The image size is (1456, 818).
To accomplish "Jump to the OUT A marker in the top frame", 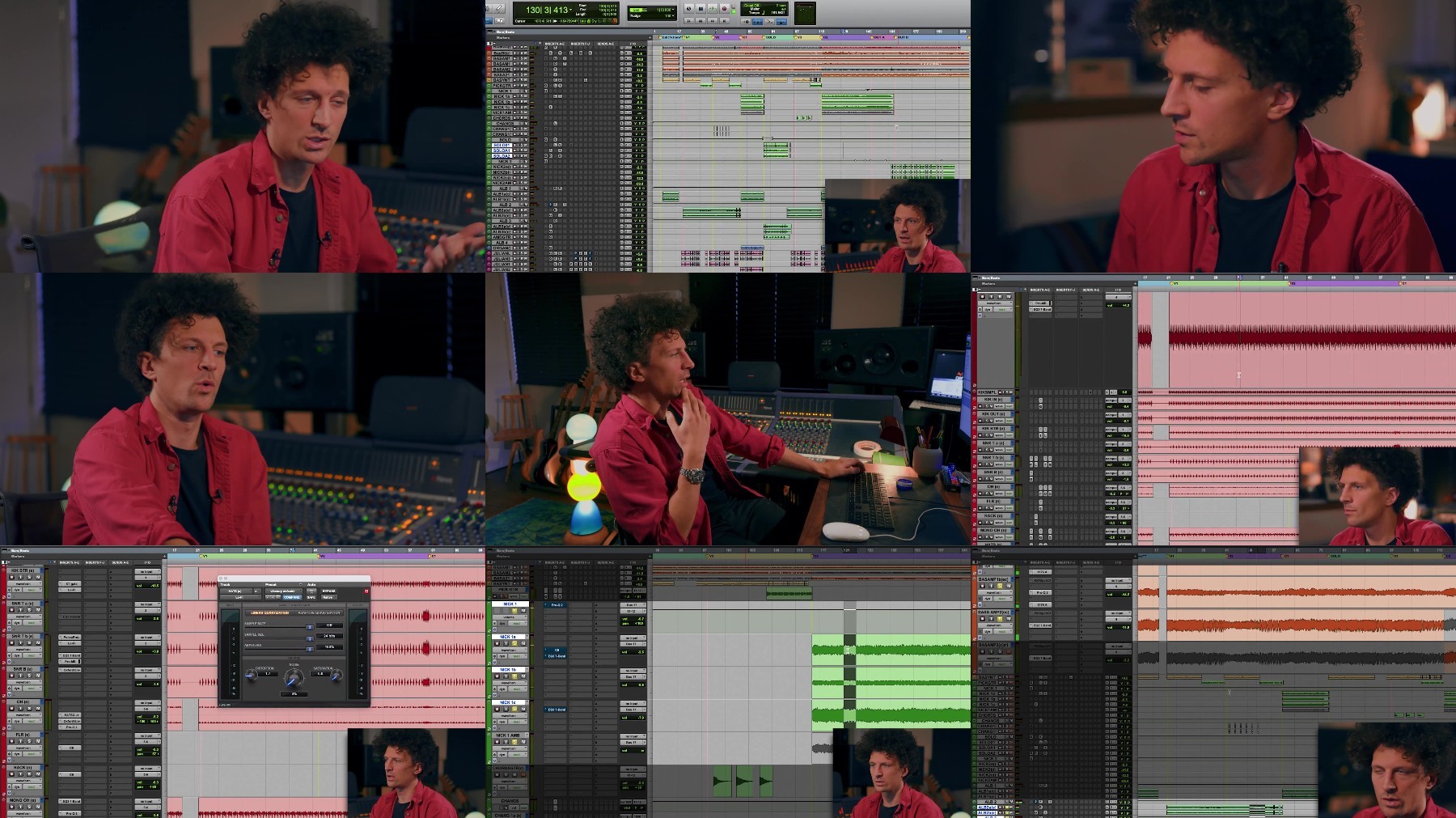I will pos(878,37).
